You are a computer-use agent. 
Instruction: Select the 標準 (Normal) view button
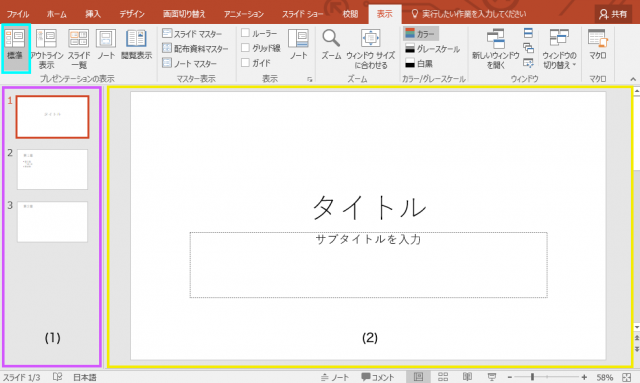tap(16, 48)
